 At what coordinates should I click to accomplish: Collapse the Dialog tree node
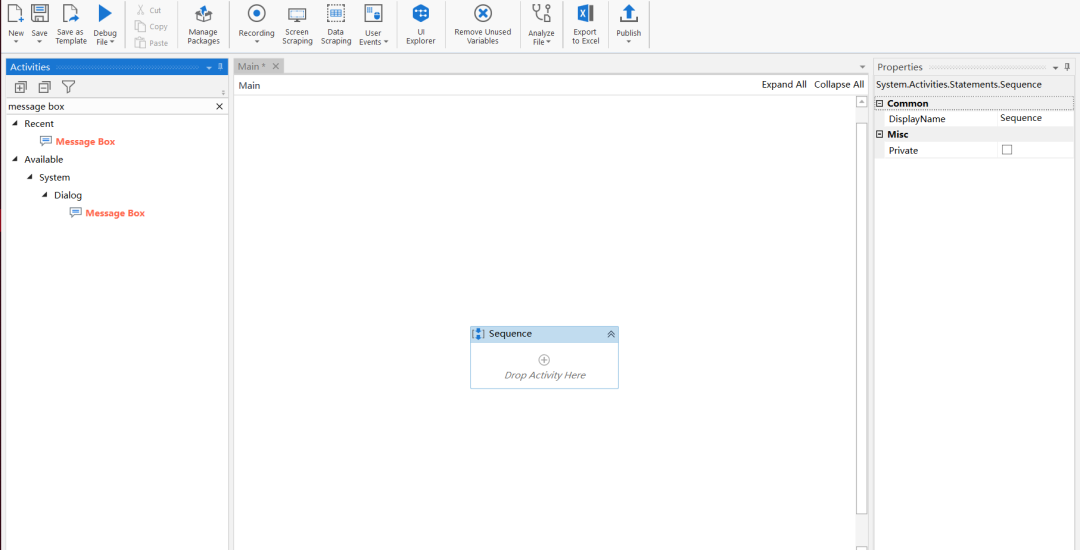click(45, 195)
